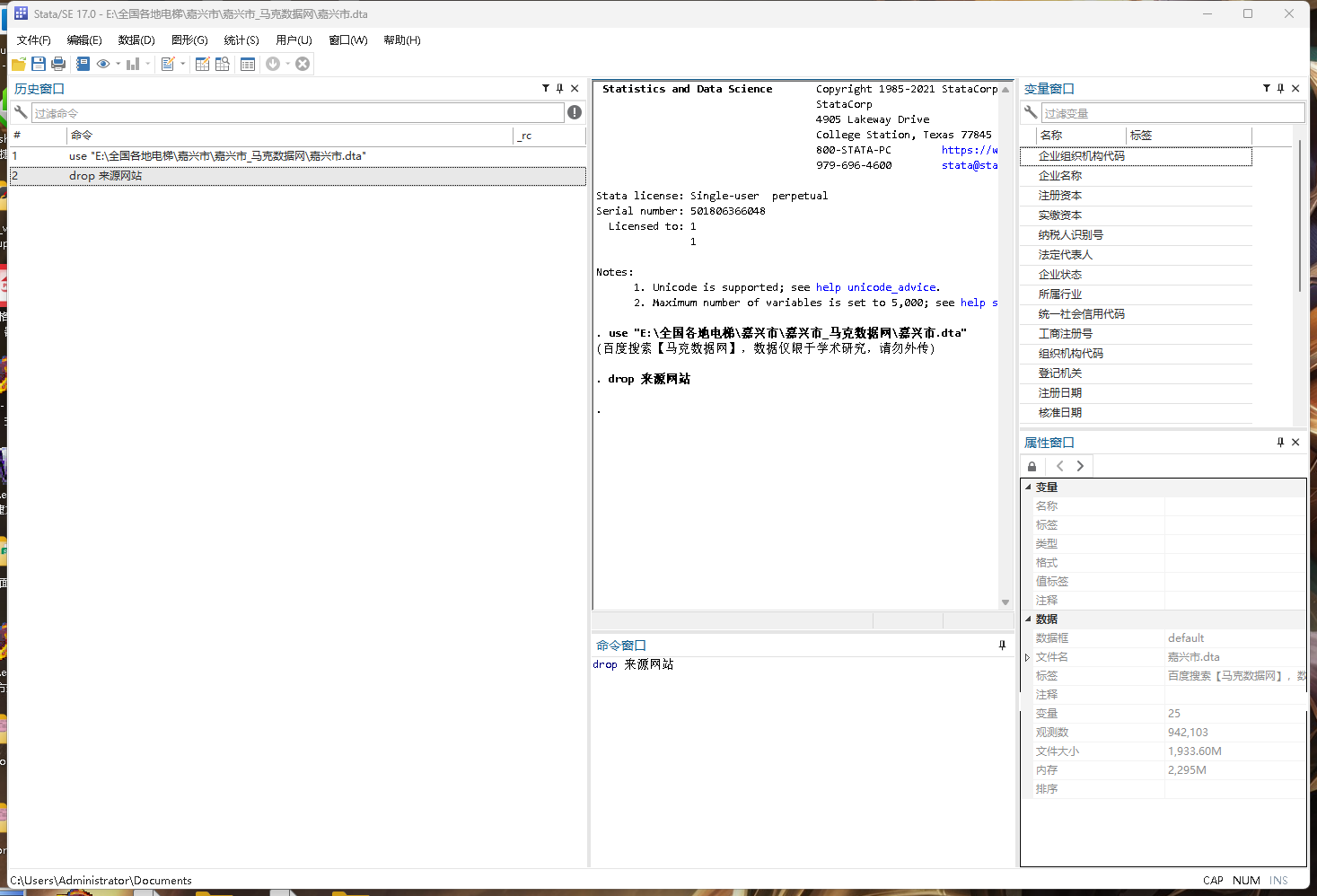Viewport: 1317px width, 896px height.
Task: Collapse the 数据 section in 属性窗口
Action: [1029, 619]
